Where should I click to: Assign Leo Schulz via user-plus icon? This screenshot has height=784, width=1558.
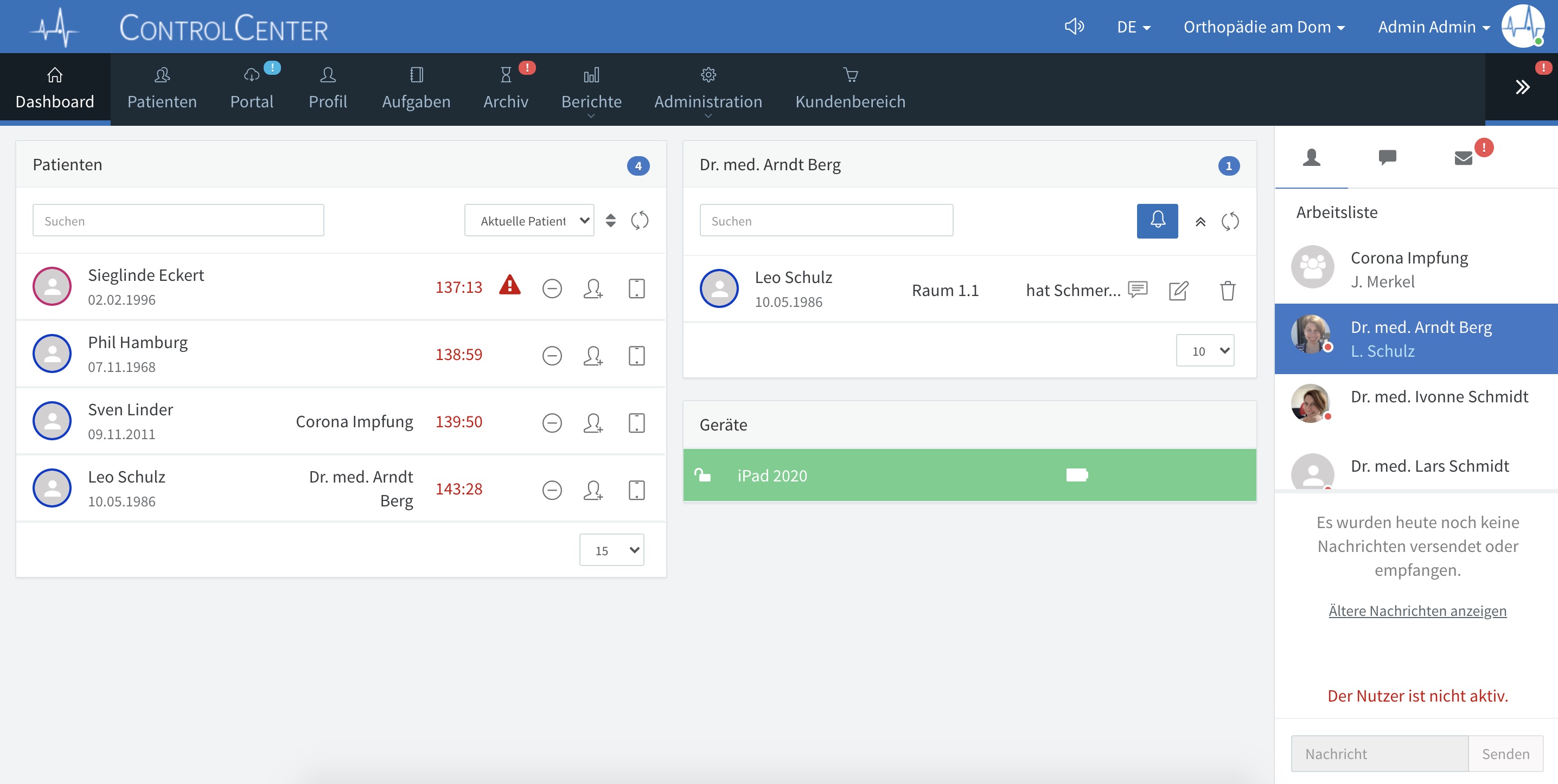pyautogui.click(x=593, y=490)
